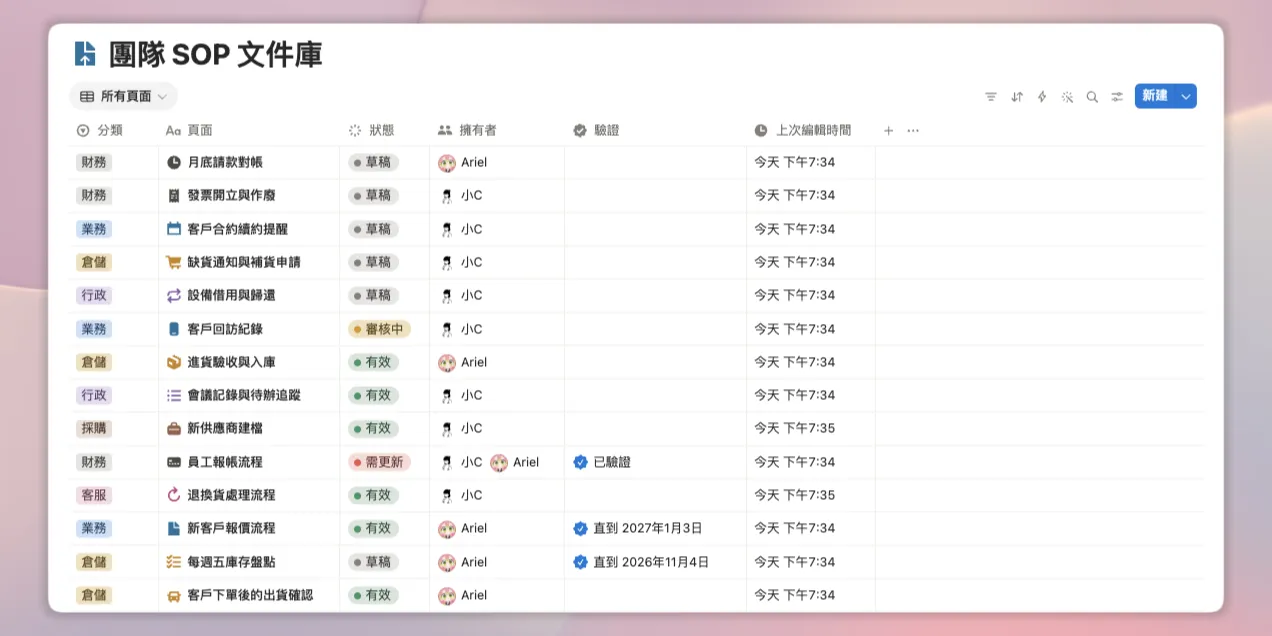This screenshot has width=1272, height=636.
Task: Click the 業務 tag in 客戶合約續約提醒 row
Action: point(94,229)
